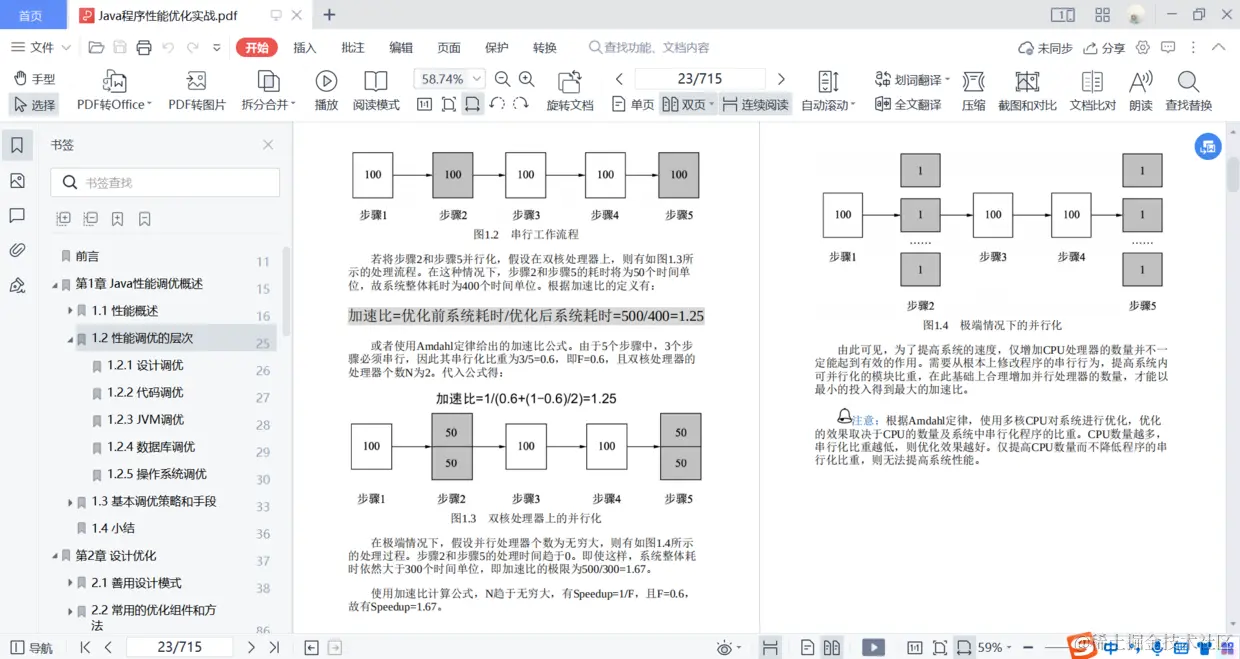Open bookmark 1.4 小结
Screen dimensions: 1240x659
pyautogui.click(x=113, y=529)
